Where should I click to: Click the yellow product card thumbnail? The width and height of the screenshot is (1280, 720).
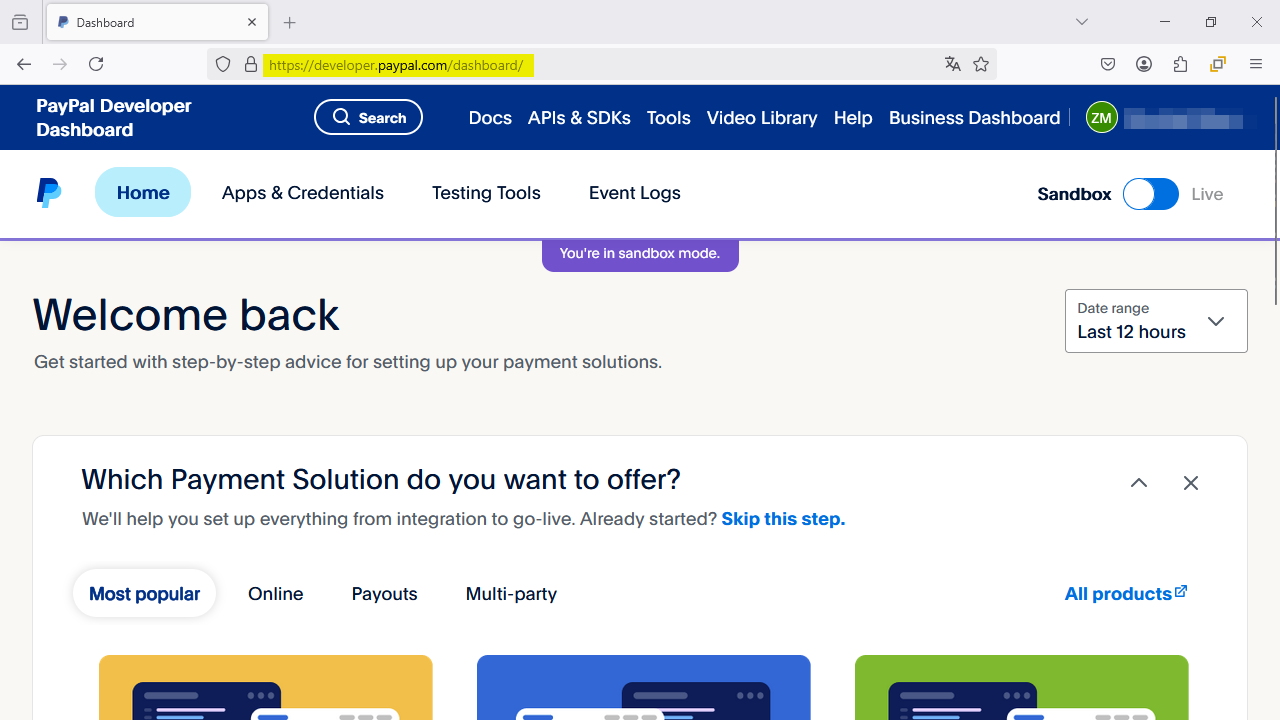click(266, 687)
